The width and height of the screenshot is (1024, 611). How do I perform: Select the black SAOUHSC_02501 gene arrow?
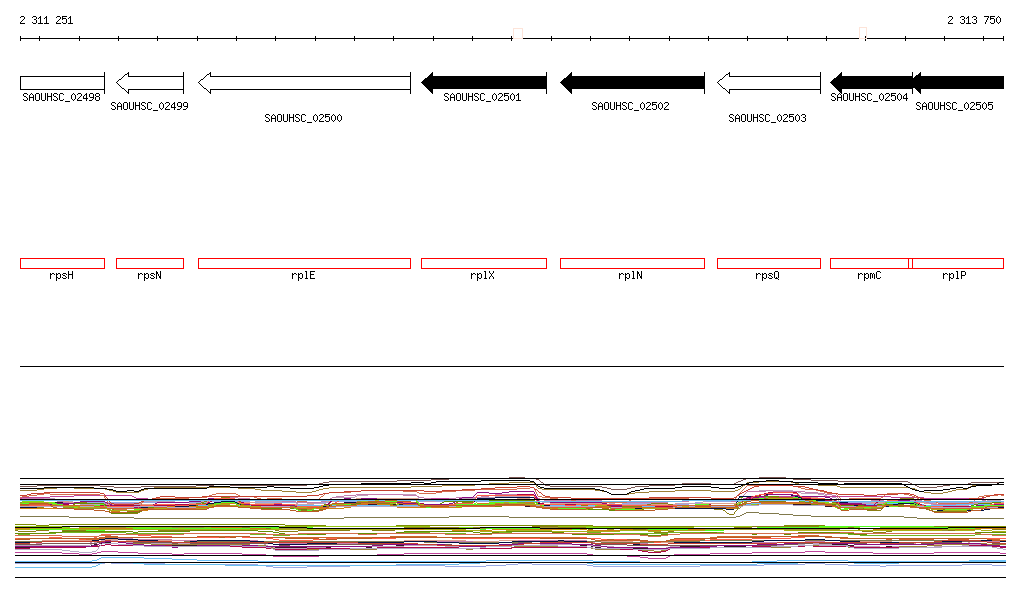(484, 83)
